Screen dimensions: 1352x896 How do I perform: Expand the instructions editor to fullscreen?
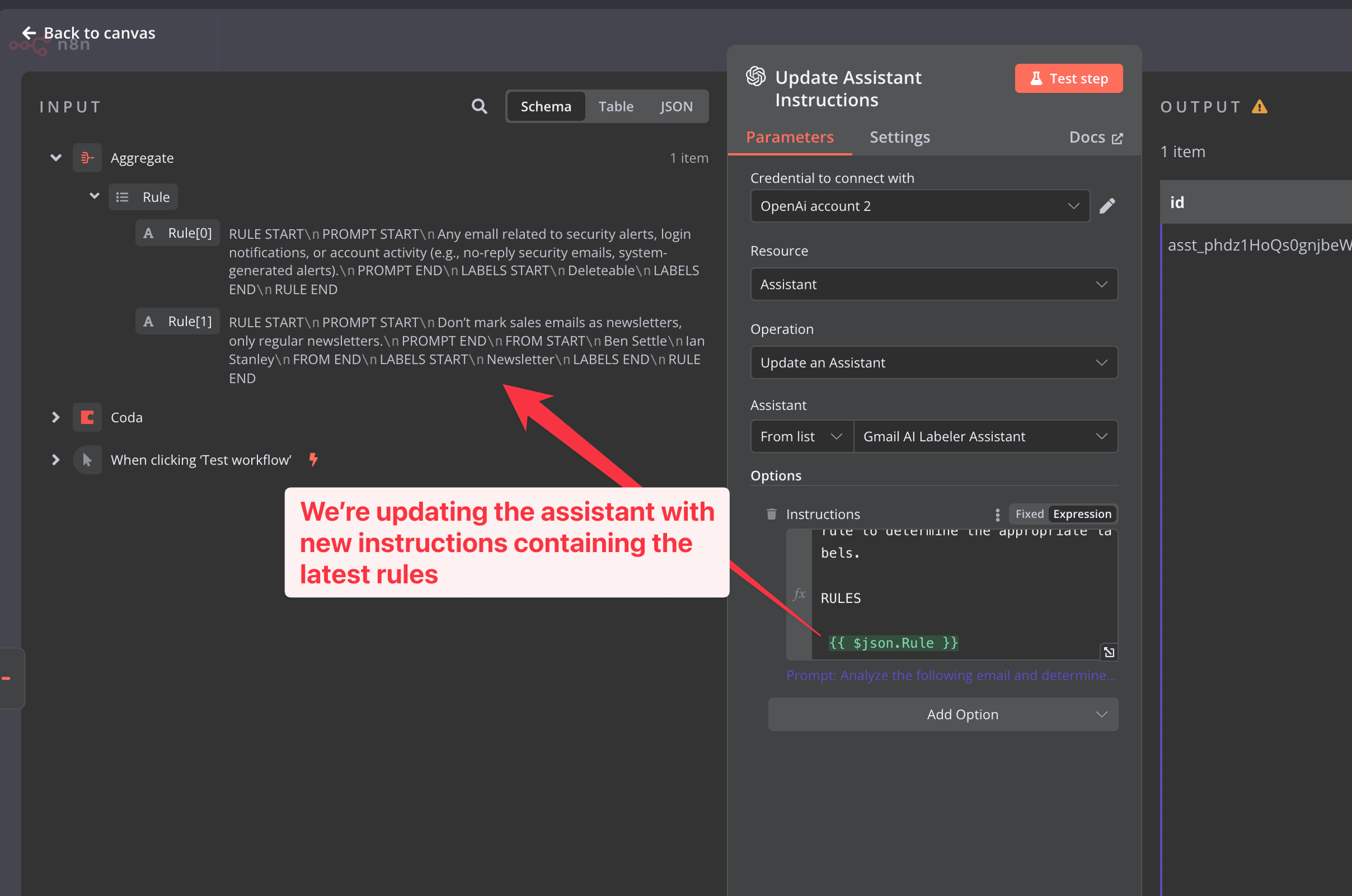point(1109,652)
